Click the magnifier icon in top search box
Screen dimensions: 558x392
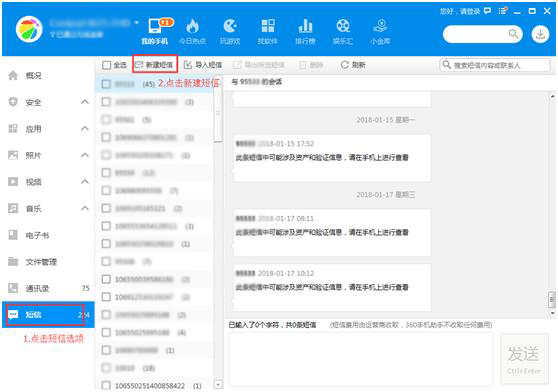point(513,34)
